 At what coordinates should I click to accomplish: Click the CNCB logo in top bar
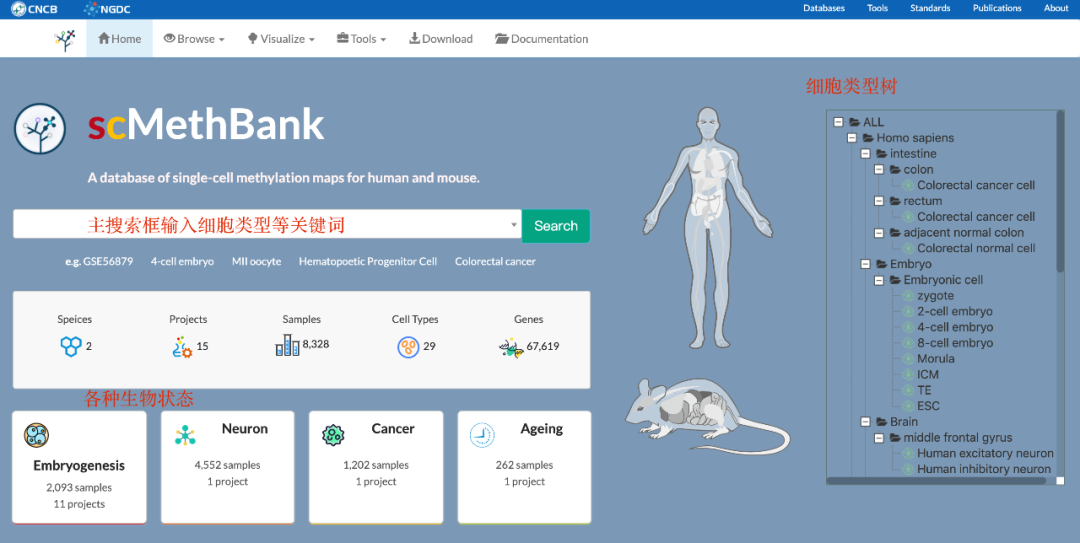tap(34, 9)
